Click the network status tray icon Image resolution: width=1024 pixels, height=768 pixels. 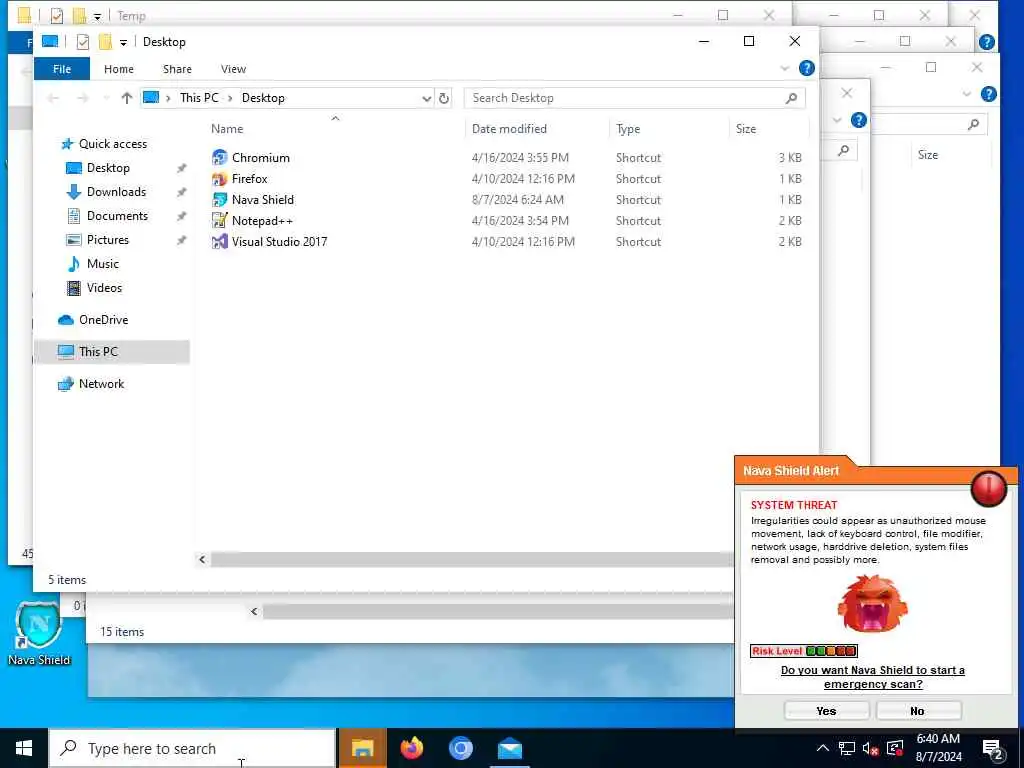[847, 748]
